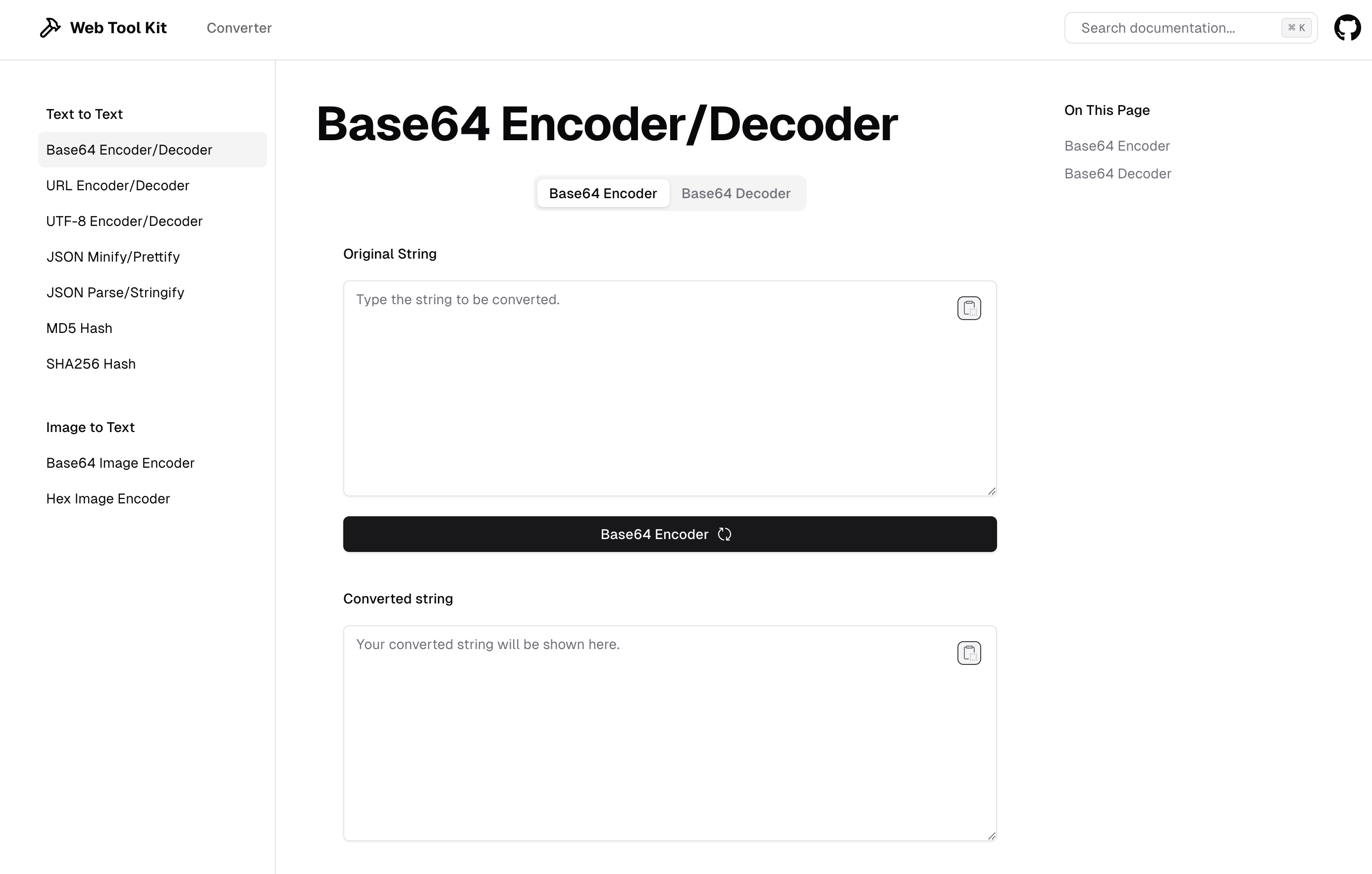Open MD5 Hash tool from sidebar
Screen dimensions: 1372x874
(x=79, y=328)
